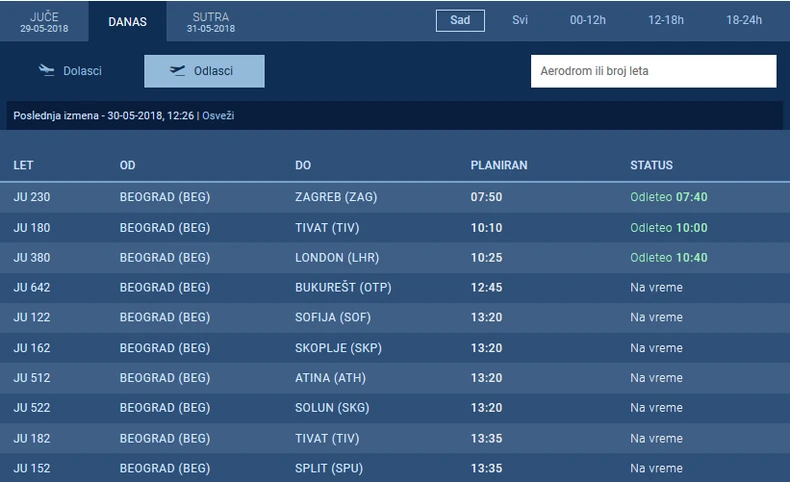Choose the Svi time filter
This screenshot has height=482, width=790.
coord(520,20)
